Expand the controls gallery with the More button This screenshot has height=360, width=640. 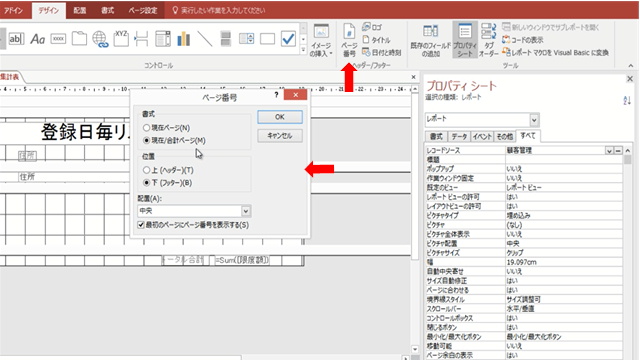pos(303,50)
